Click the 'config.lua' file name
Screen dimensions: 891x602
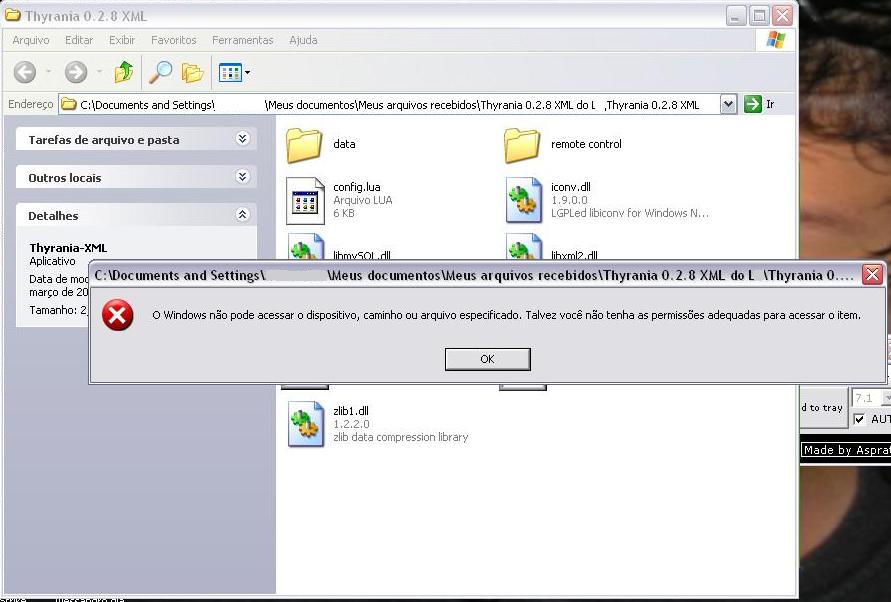point(357,187)
